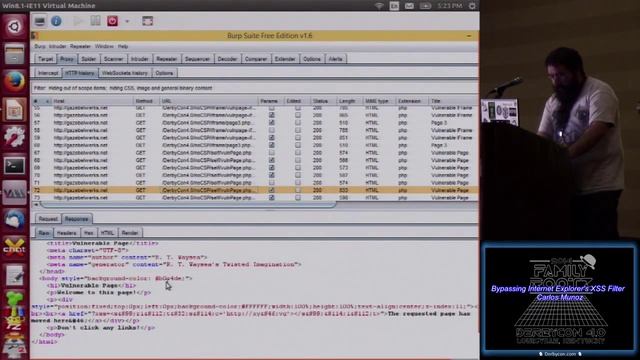Open the system gear menu in top bar
640x360 pixels.
tap(472, 6)
